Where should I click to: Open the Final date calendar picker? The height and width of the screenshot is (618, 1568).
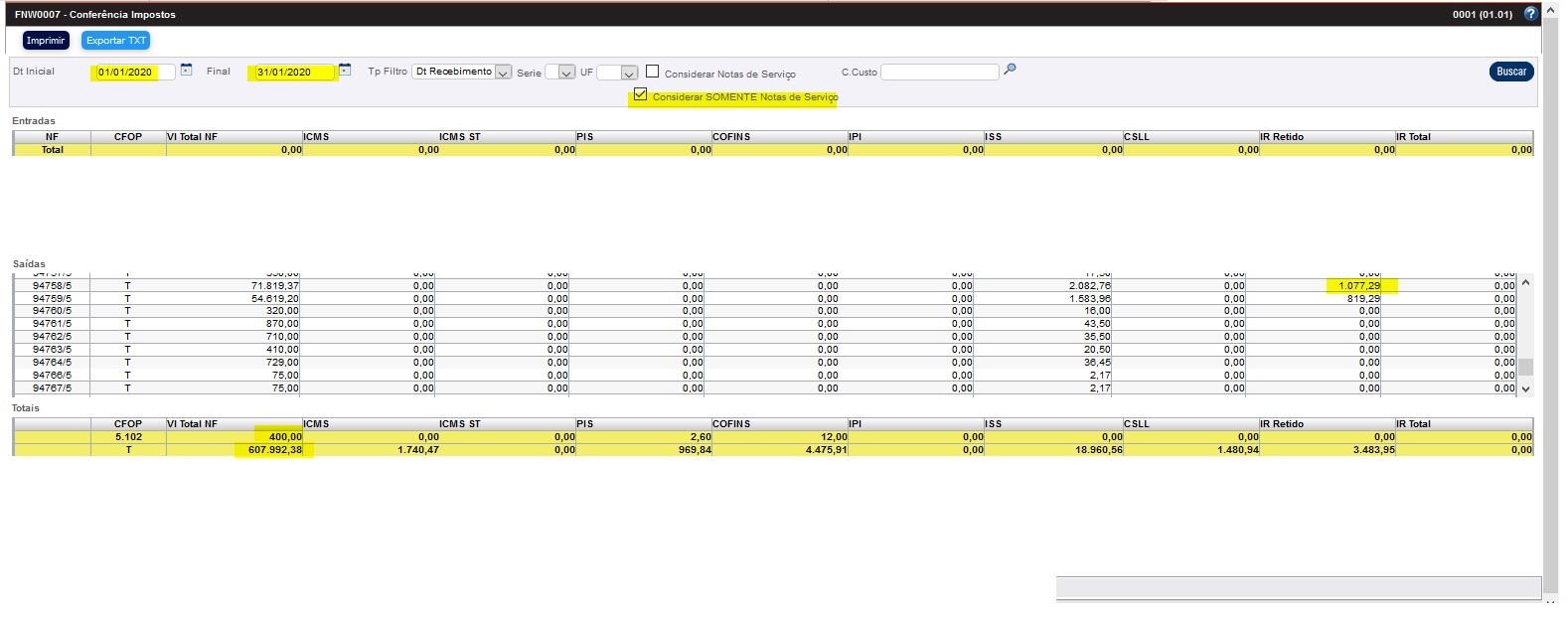(x=345, y=71)
